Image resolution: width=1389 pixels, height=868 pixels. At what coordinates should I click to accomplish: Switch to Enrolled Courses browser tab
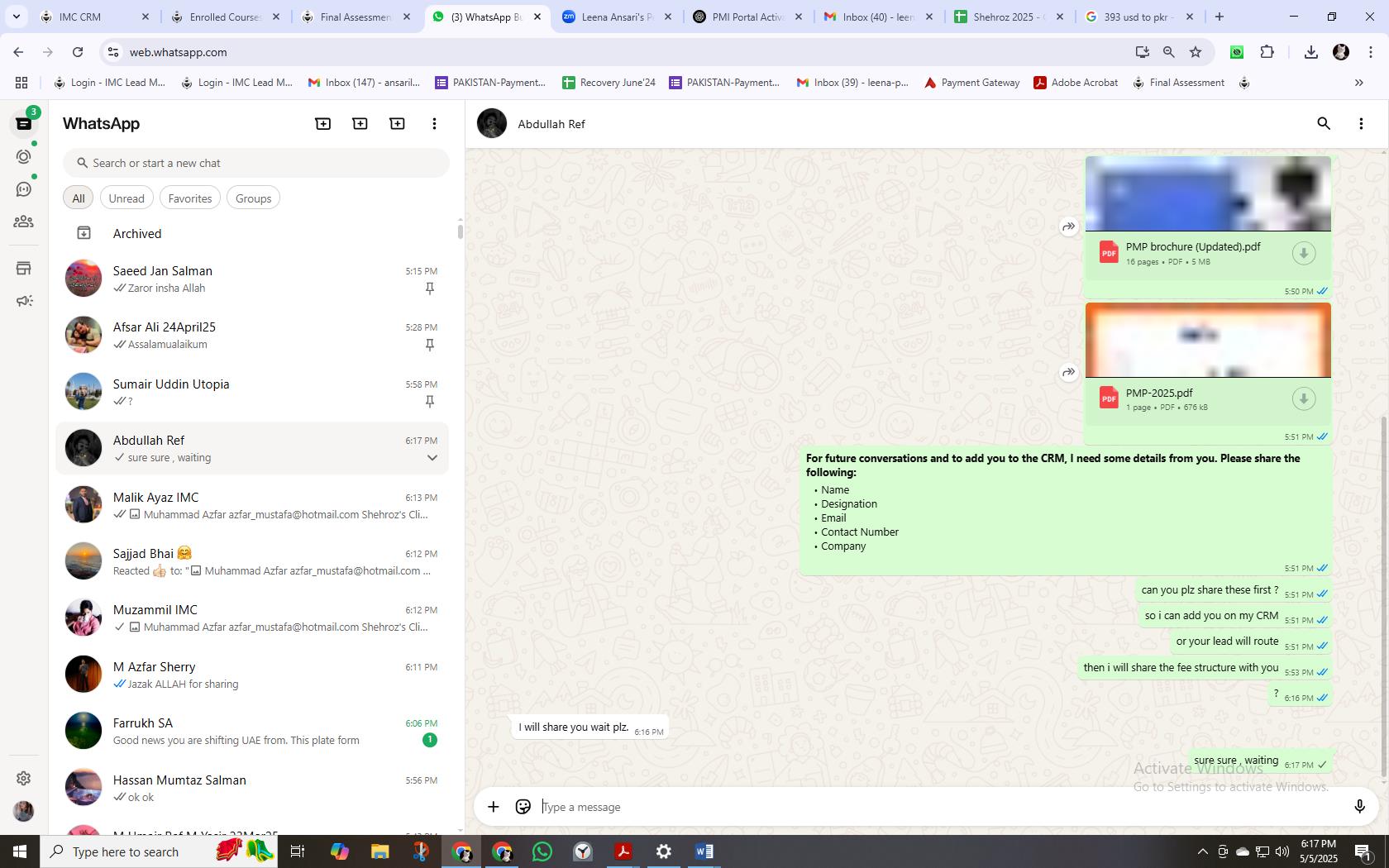click(x=226, y=17)
